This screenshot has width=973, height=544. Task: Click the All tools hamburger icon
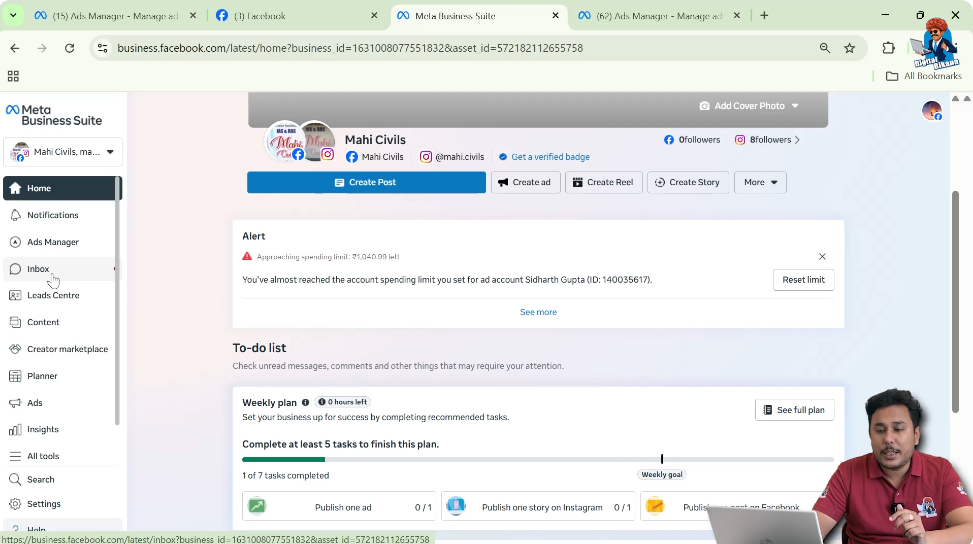click(15, 456)
